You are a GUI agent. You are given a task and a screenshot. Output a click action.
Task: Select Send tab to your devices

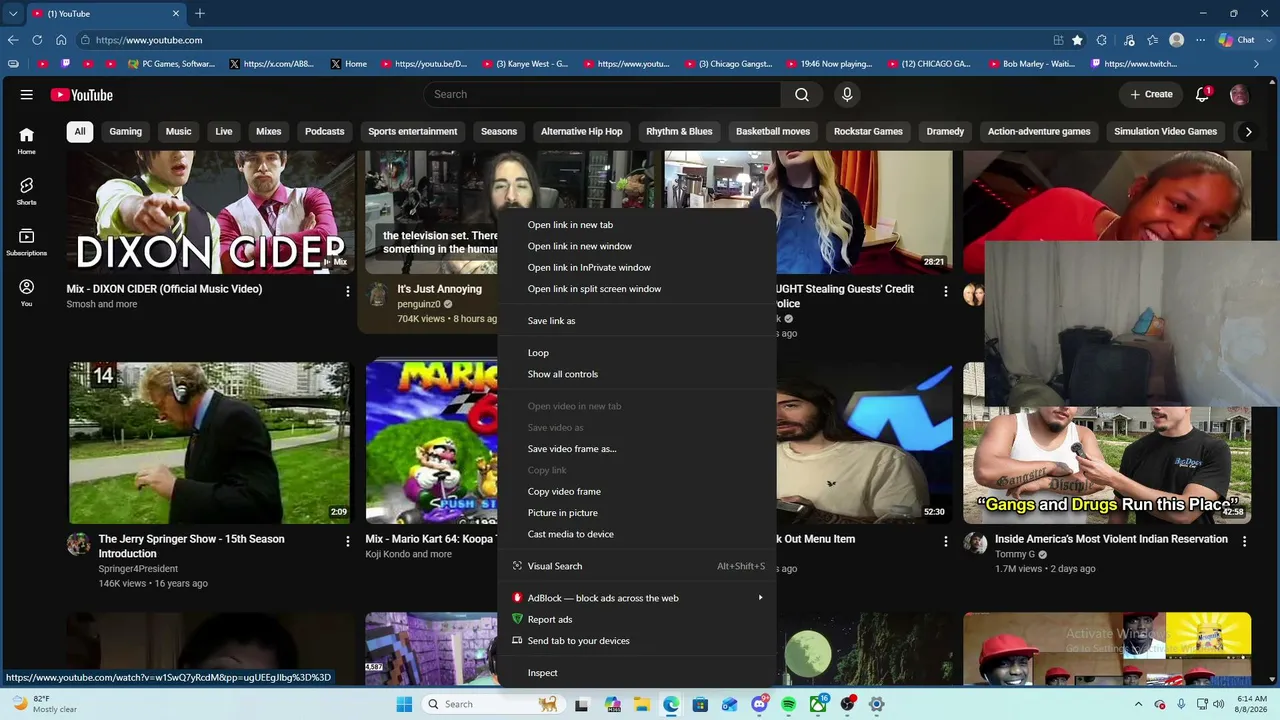(637, 641)
